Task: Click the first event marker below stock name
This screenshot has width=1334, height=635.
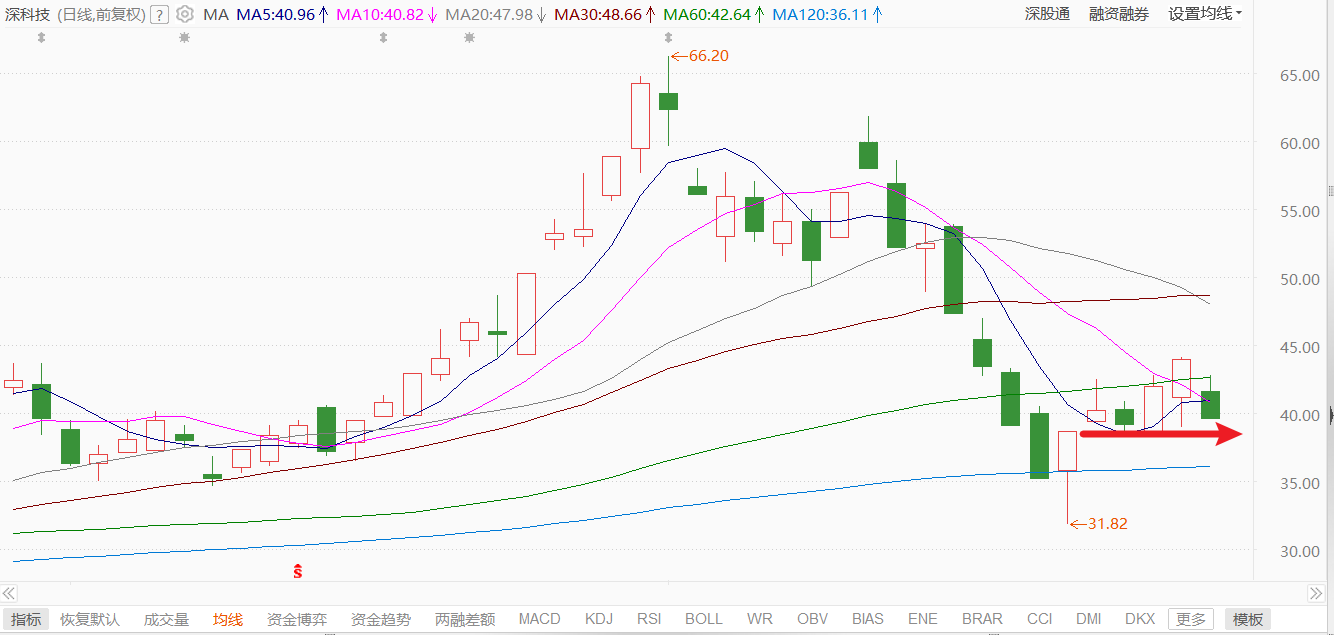Action: coord(41,37)
